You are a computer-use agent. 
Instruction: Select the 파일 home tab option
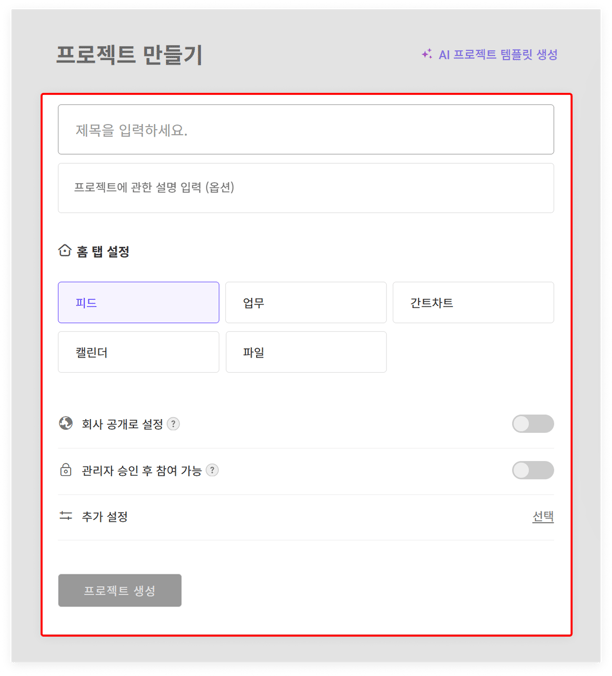[x=305, y=353]
